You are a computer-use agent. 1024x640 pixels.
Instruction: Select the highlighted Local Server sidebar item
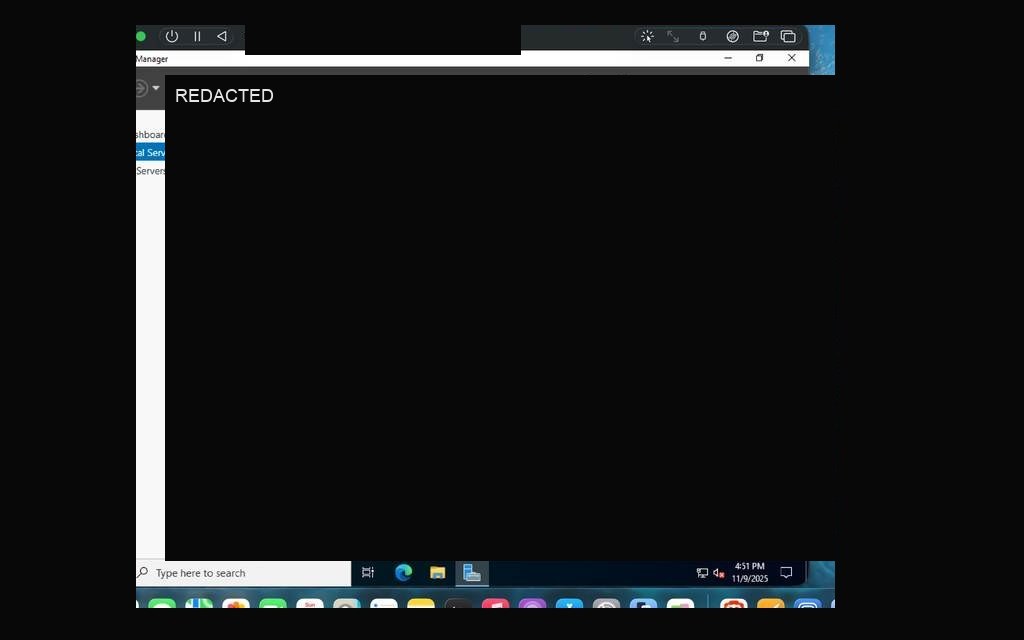(x=150, y=153)
